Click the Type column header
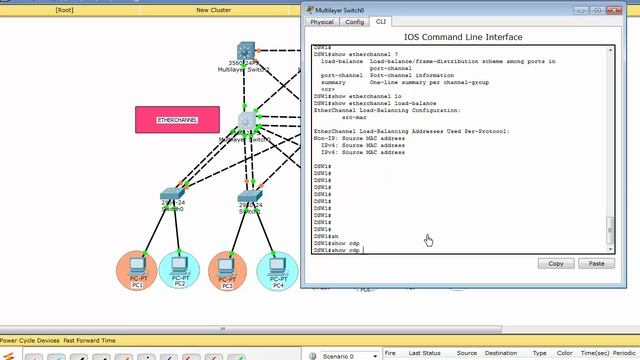The height and width of the screenshot is (360, 640). [x=539, y=353]
